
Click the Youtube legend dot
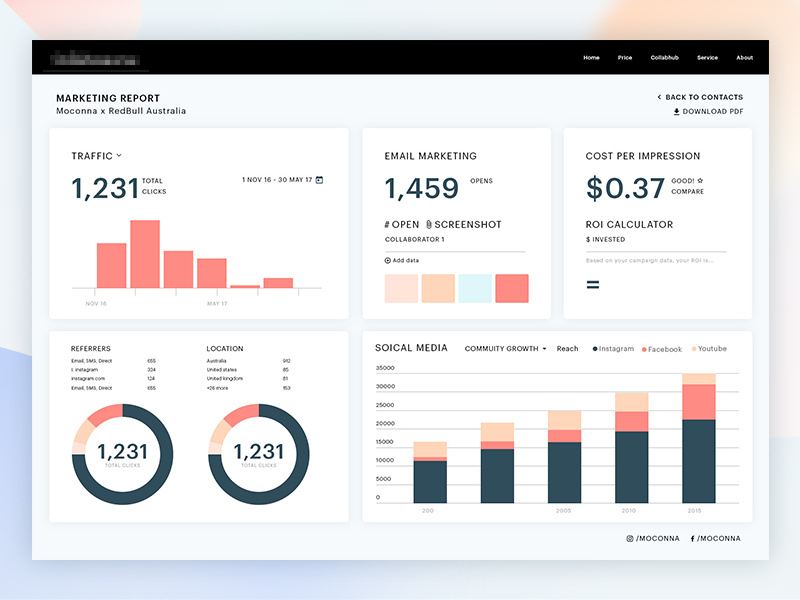(x=694, y=349)
